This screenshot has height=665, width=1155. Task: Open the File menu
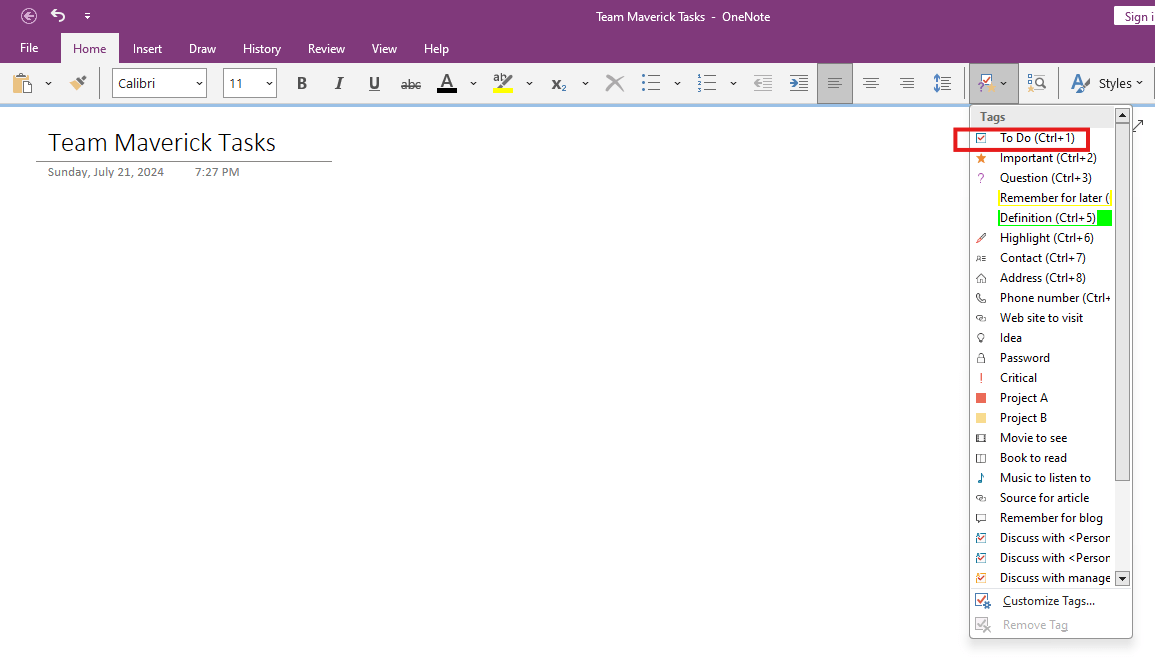[29, 48]
